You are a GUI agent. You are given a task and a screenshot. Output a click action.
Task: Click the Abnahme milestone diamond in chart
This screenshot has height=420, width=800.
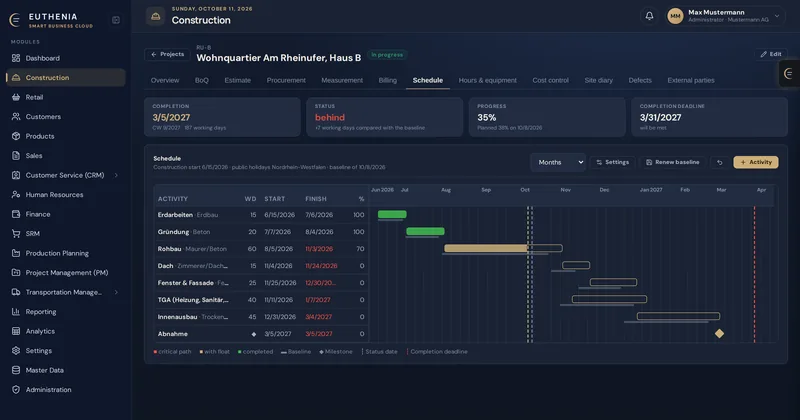coord(719,333)
